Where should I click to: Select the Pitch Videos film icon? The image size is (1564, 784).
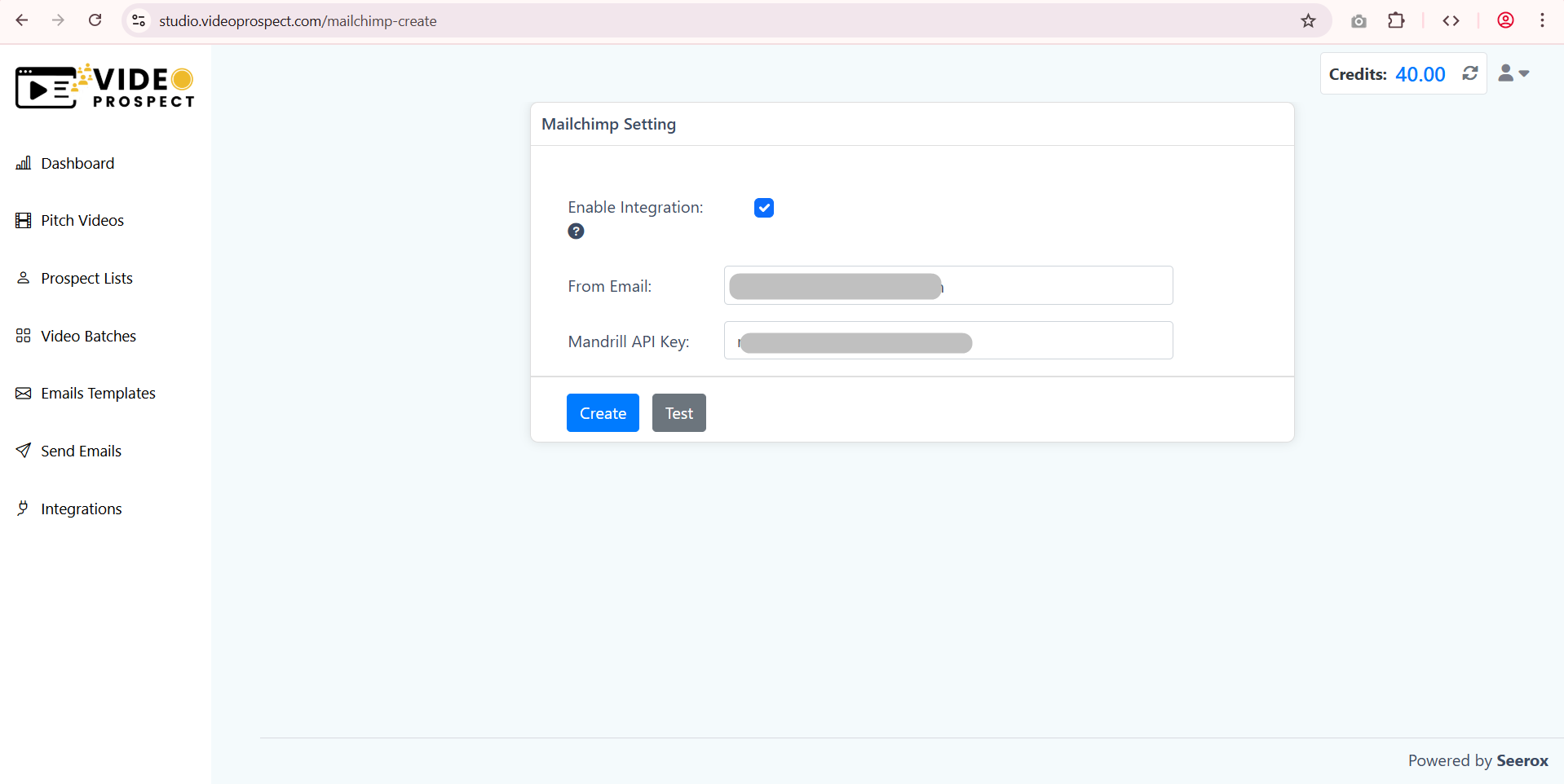click(x=24, y=220)
